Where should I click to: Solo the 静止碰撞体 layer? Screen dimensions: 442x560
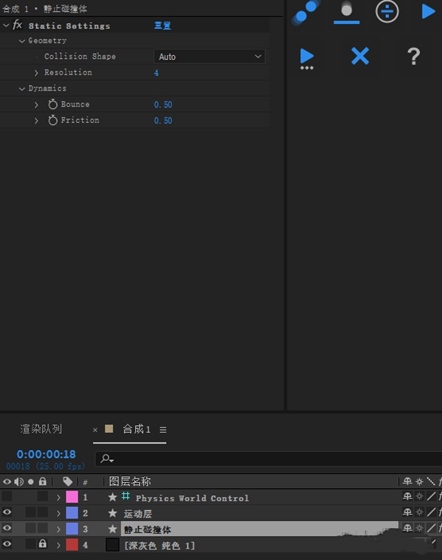coord(31,528)
